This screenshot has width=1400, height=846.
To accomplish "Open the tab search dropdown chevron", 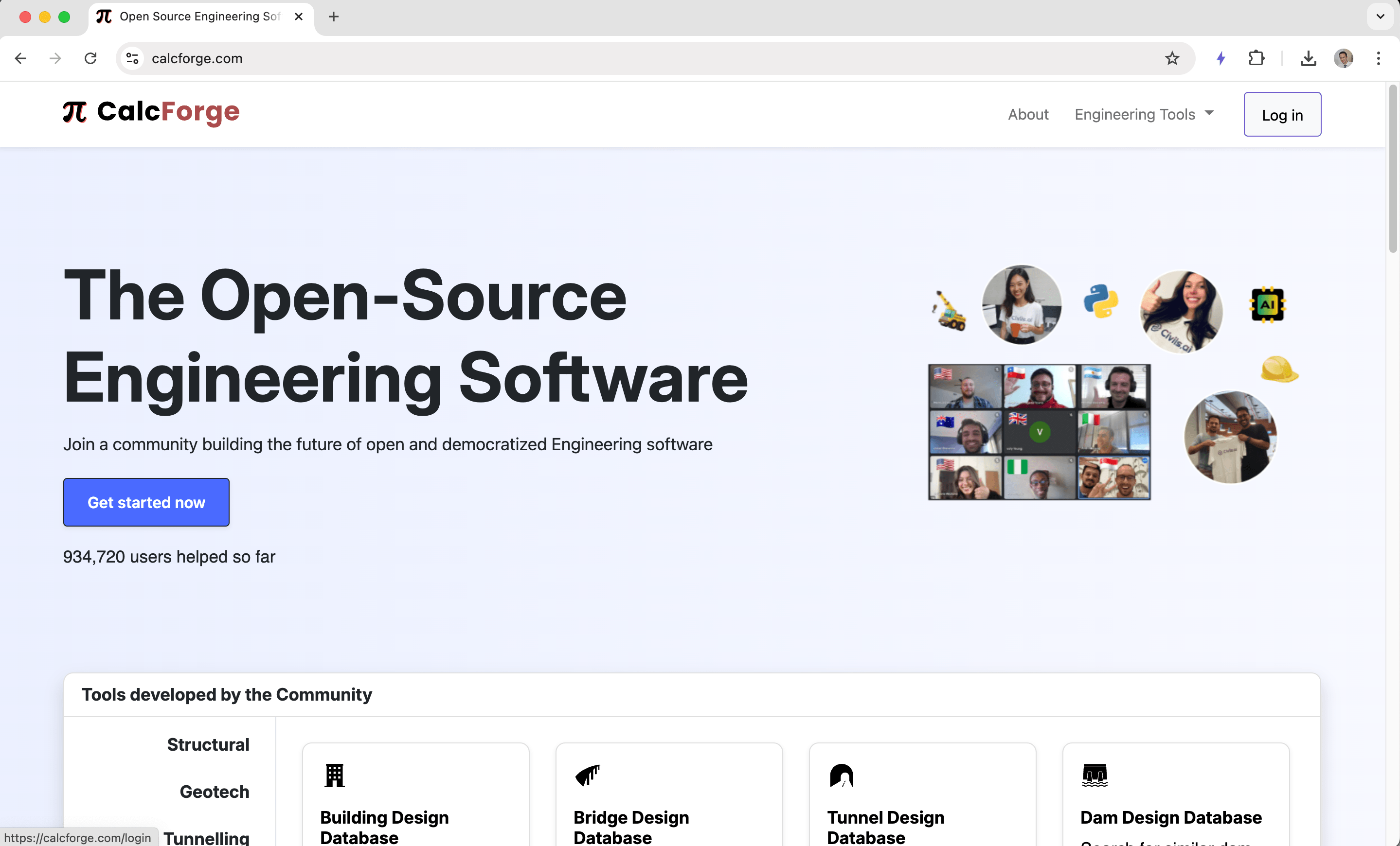I will point(1380,17).
